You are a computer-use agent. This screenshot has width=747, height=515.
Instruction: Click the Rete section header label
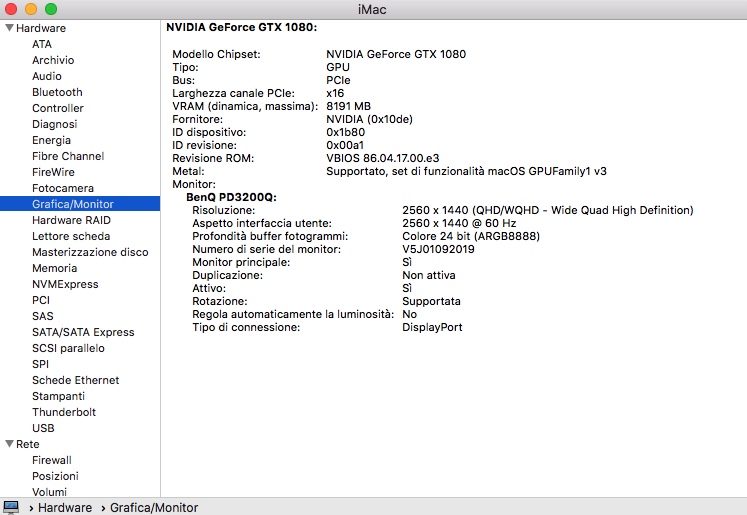(28, 444)
